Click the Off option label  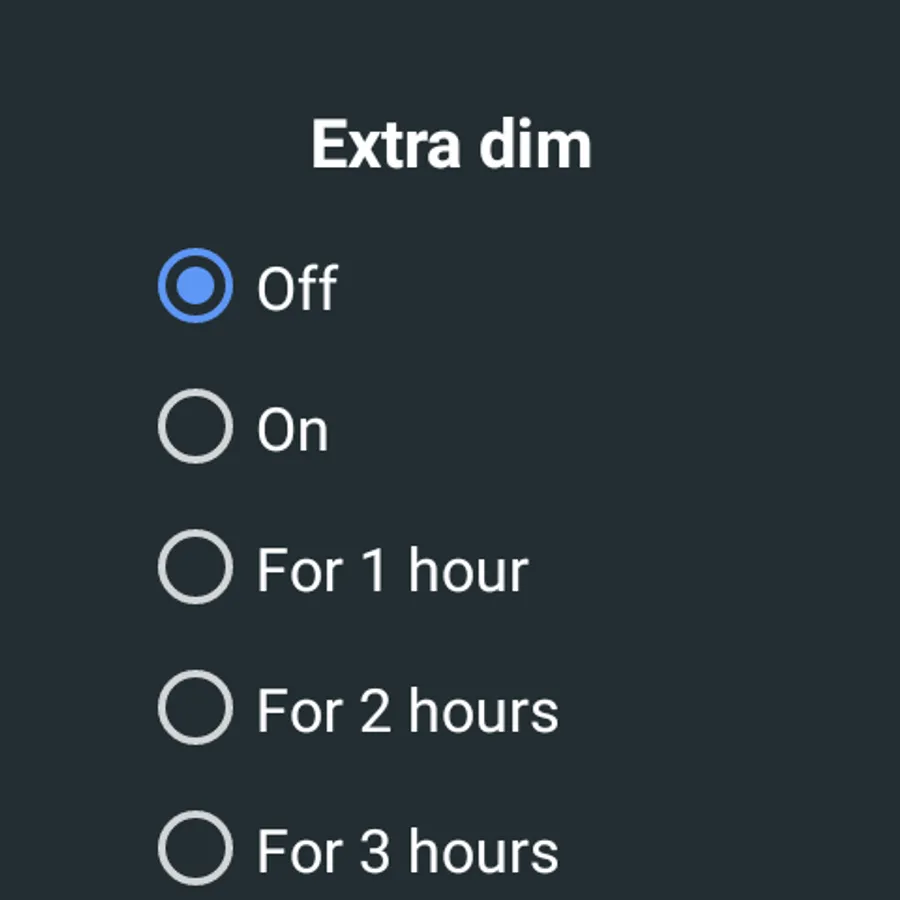[297, 289]
